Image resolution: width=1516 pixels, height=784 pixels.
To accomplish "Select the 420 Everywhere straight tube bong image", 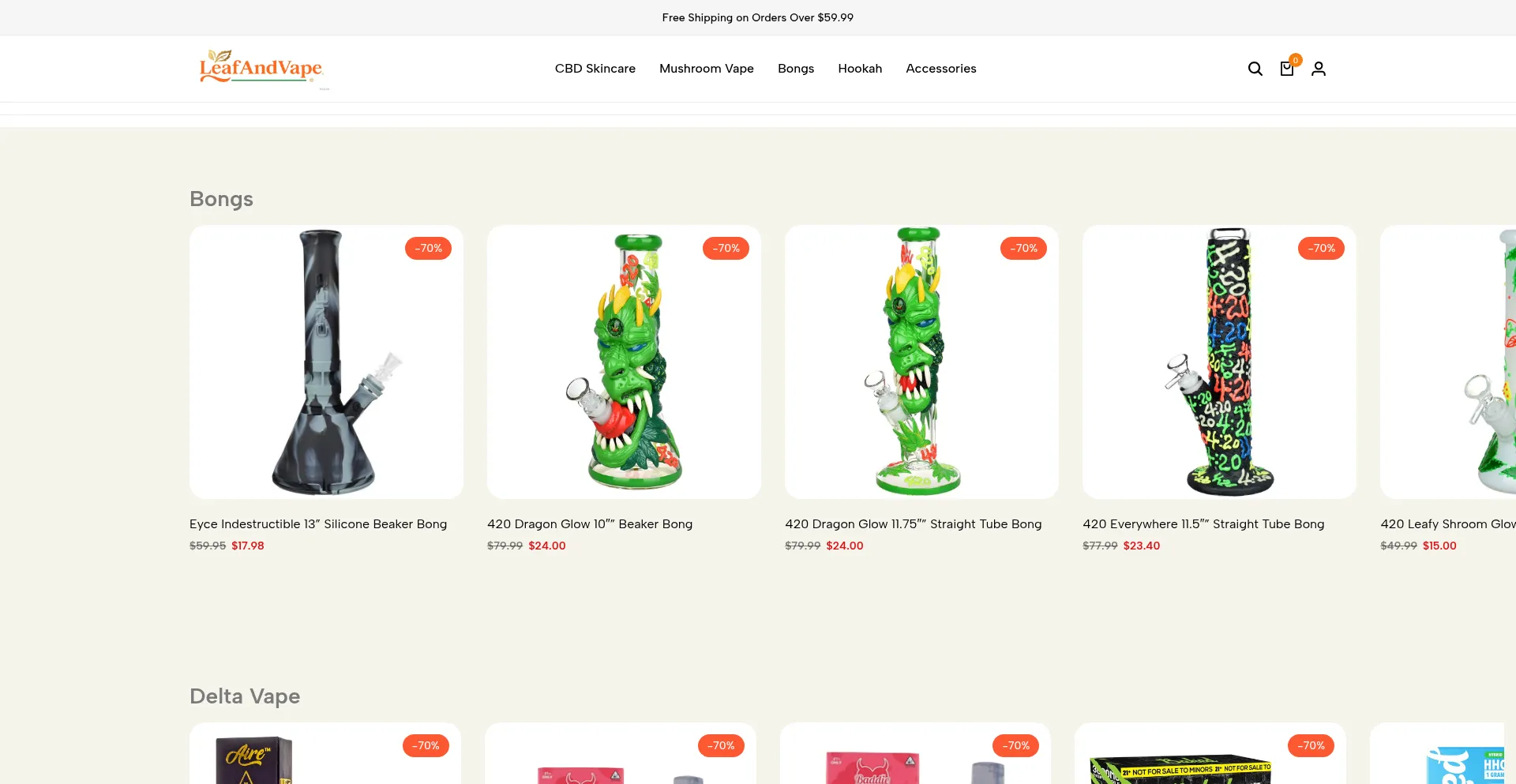I will point(1219,362).
